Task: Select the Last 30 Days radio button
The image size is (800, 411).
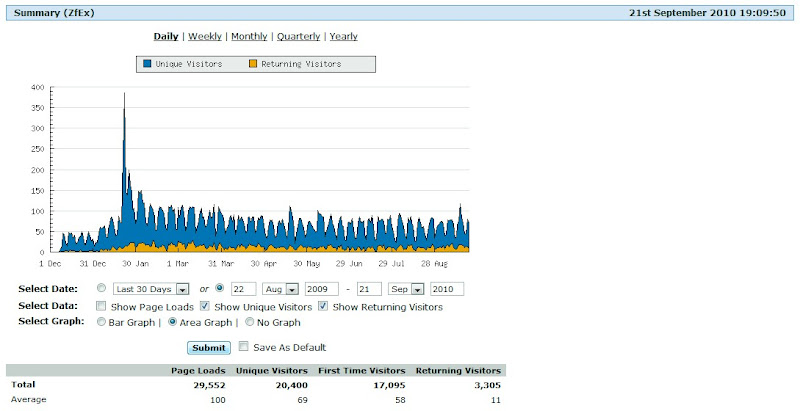Action: coord(102,288)
